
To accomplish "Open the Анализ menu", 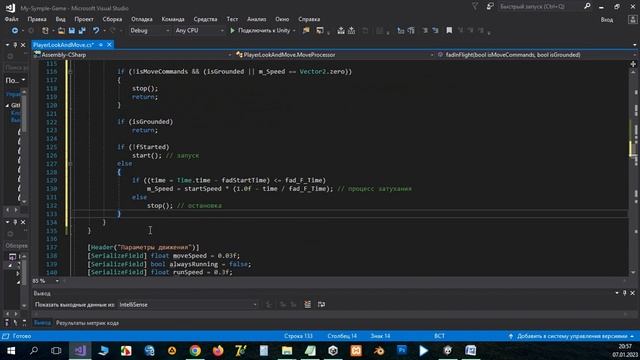I will point(257,19).
